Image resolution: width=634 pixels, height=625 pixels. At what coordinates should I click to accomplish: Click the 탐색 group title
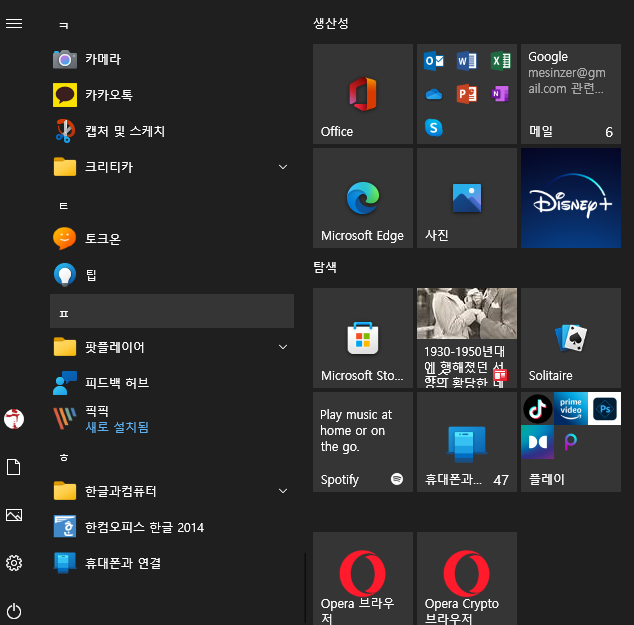click(x=325, y=267)
